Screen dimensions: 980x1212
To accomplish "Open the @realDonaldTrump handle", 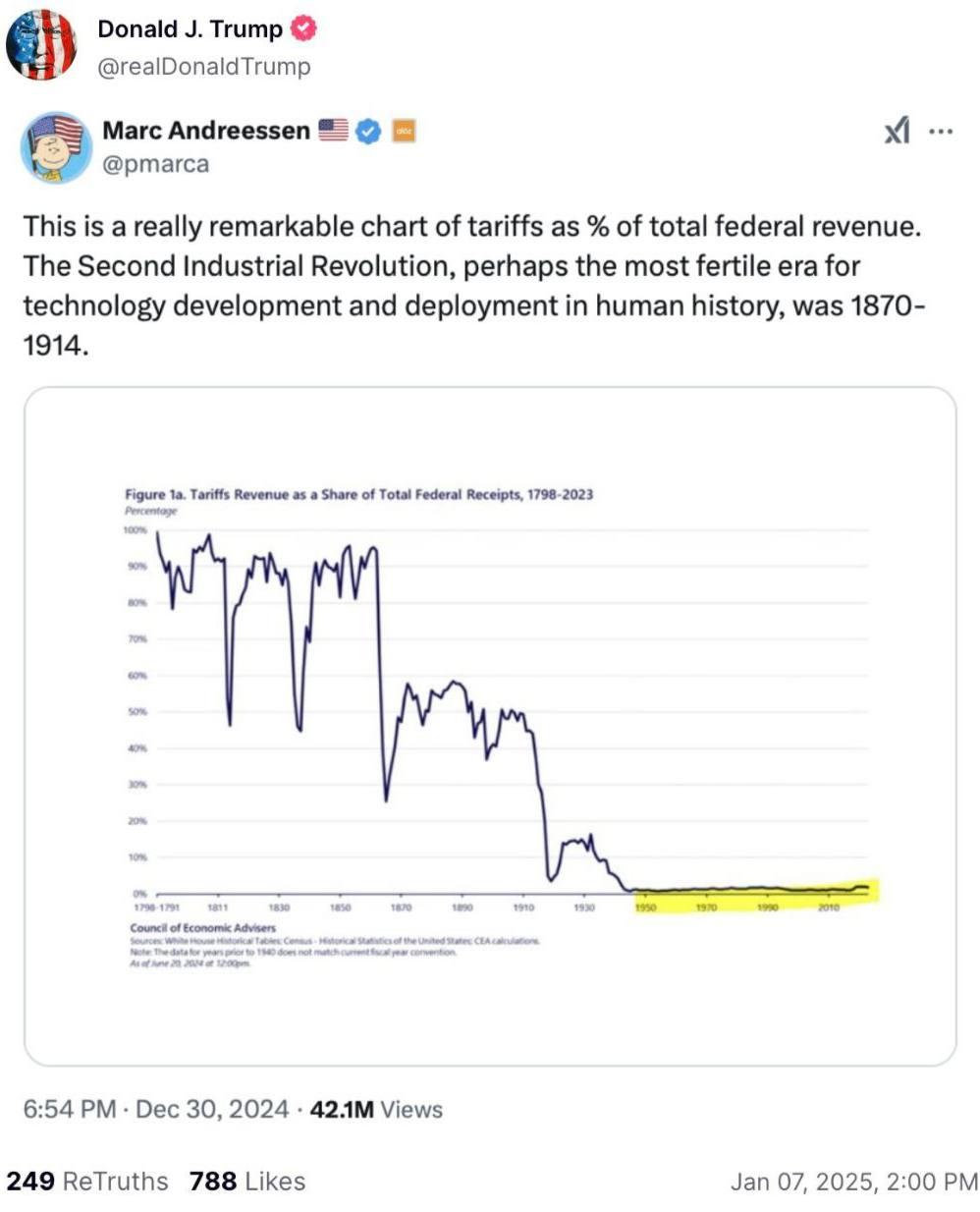I will click(x=204, y=67).
